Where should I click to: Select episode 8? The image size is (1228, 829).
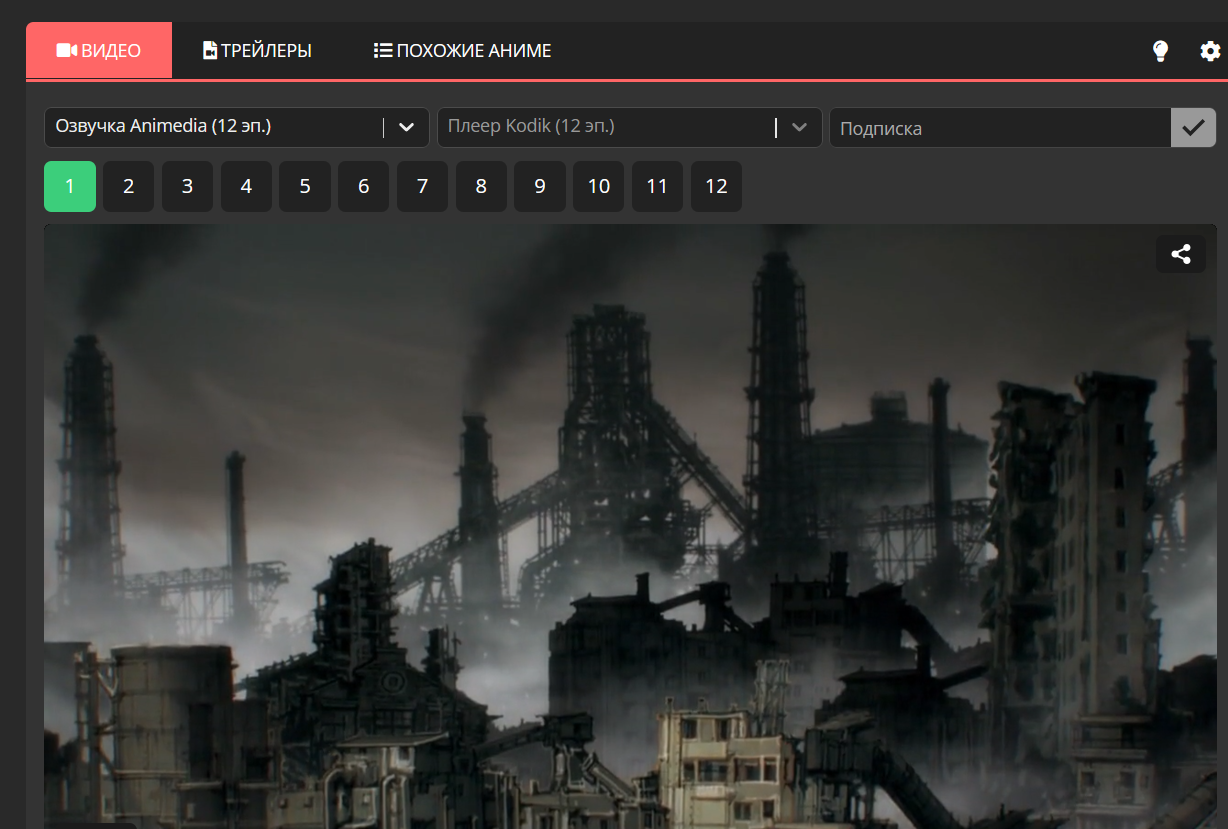481,186
